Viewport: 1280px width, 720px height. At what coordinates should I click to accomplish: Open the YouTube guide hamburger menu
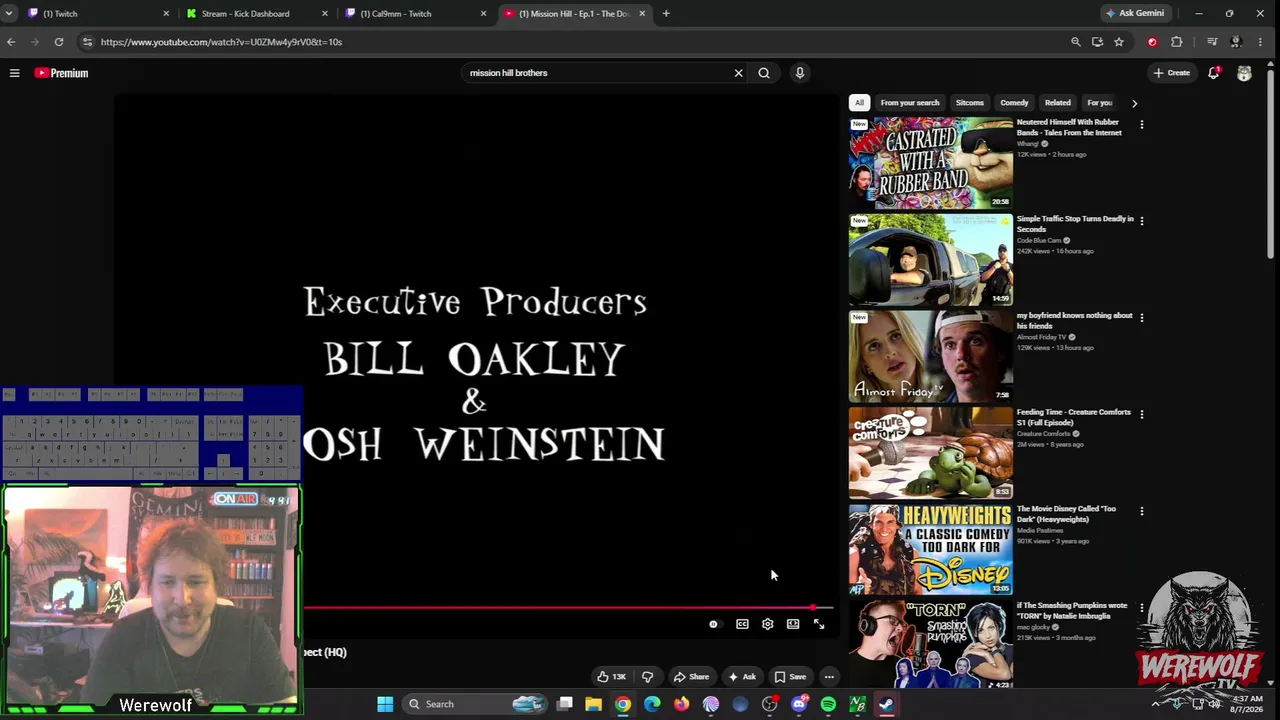[14, 73]
